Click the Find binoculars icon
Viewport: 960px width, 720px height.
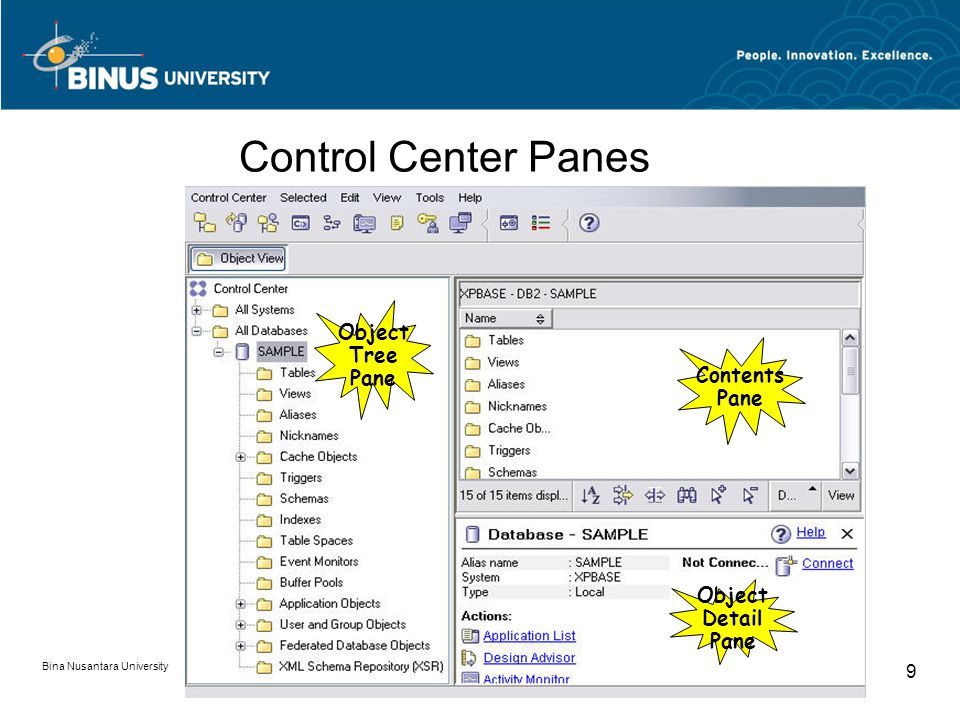686,495
